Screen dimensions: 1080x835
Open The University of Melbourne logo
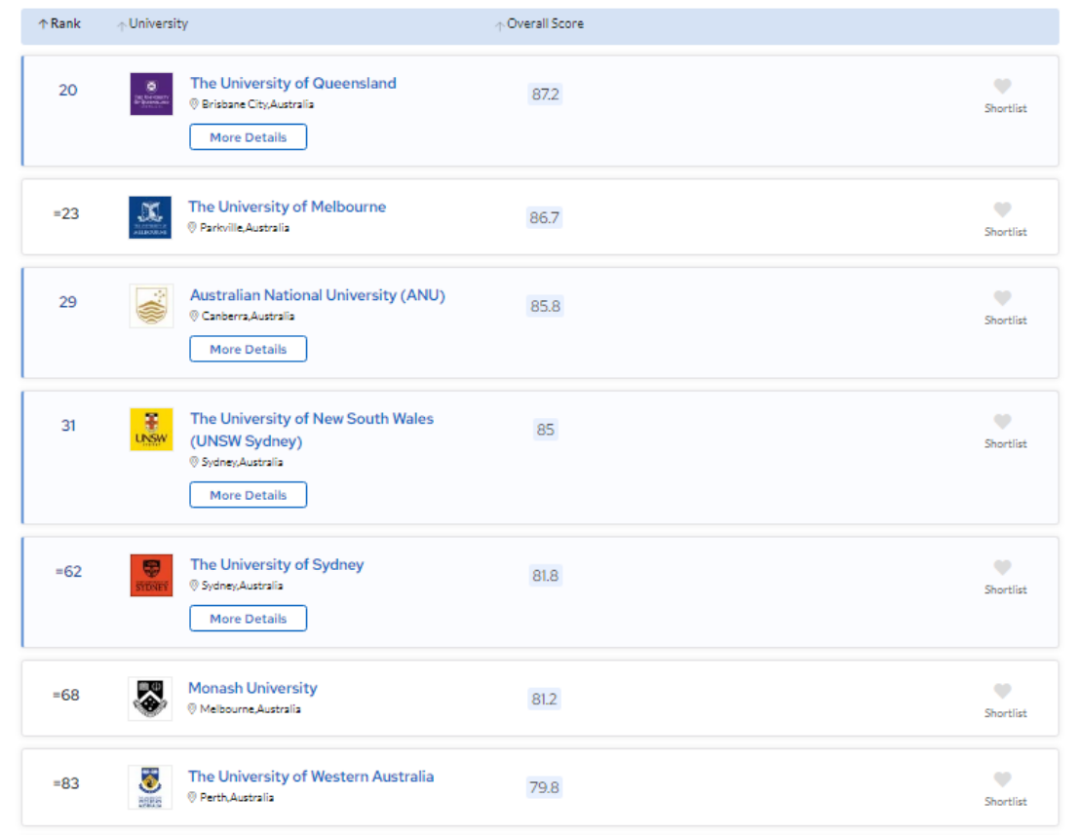click(x=150, y=217)
